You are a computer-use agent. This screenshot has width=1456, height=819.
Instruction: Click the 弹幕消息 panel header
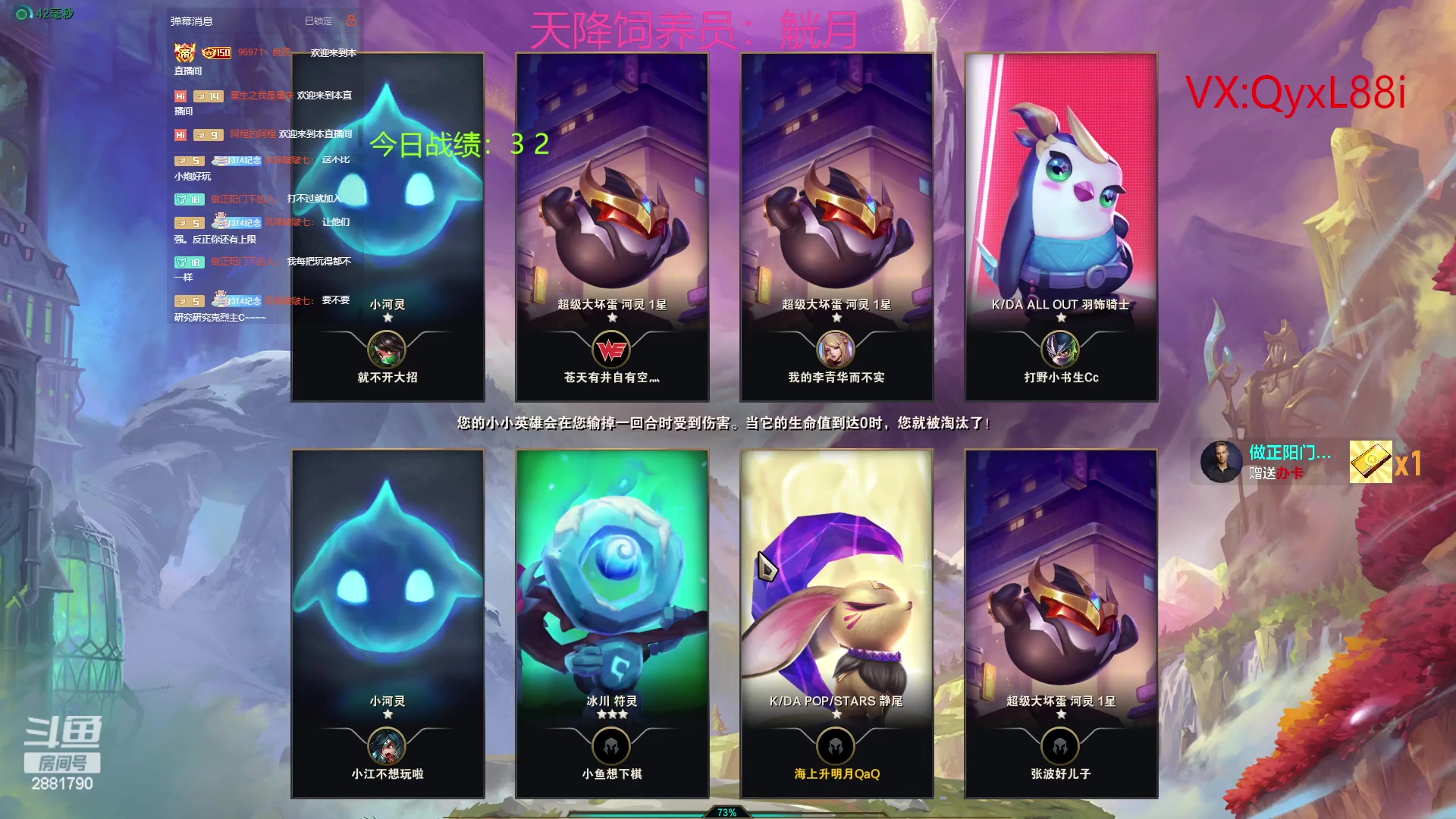[192, 21]
